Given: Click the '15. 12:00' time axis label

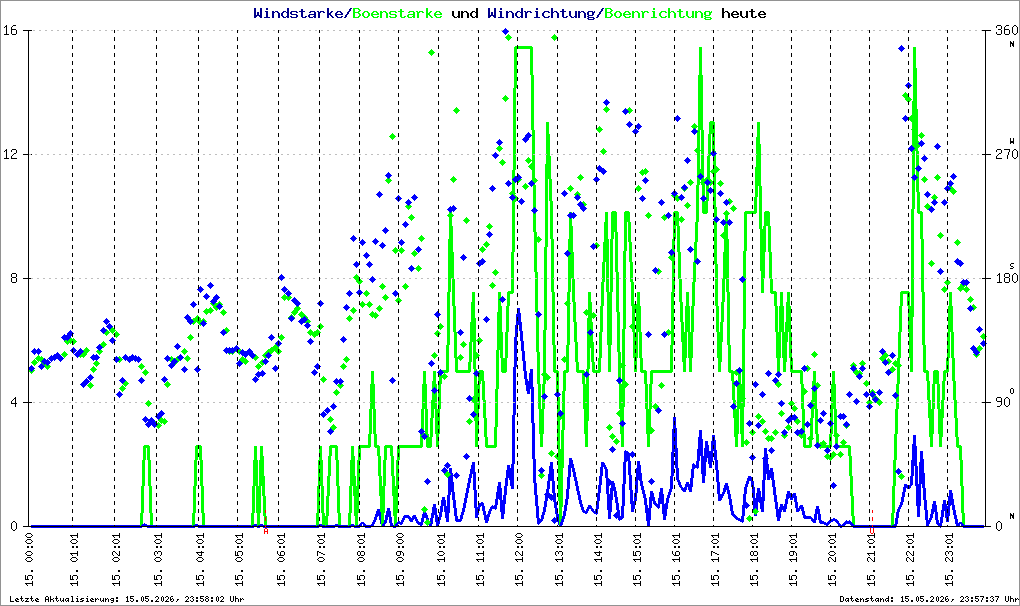Looking at the screenshot, I should pyautogui.click(x=518, y=560).
